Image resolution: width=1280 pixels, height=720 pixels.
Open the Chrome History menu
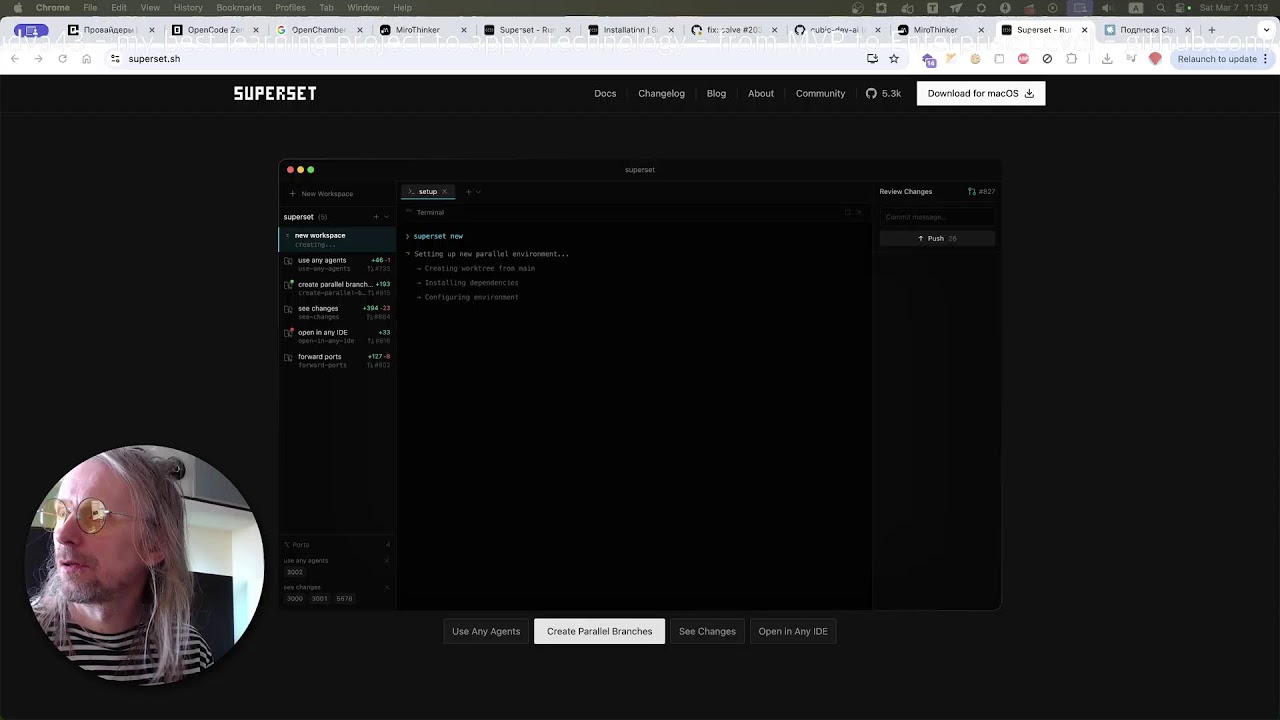188,8
